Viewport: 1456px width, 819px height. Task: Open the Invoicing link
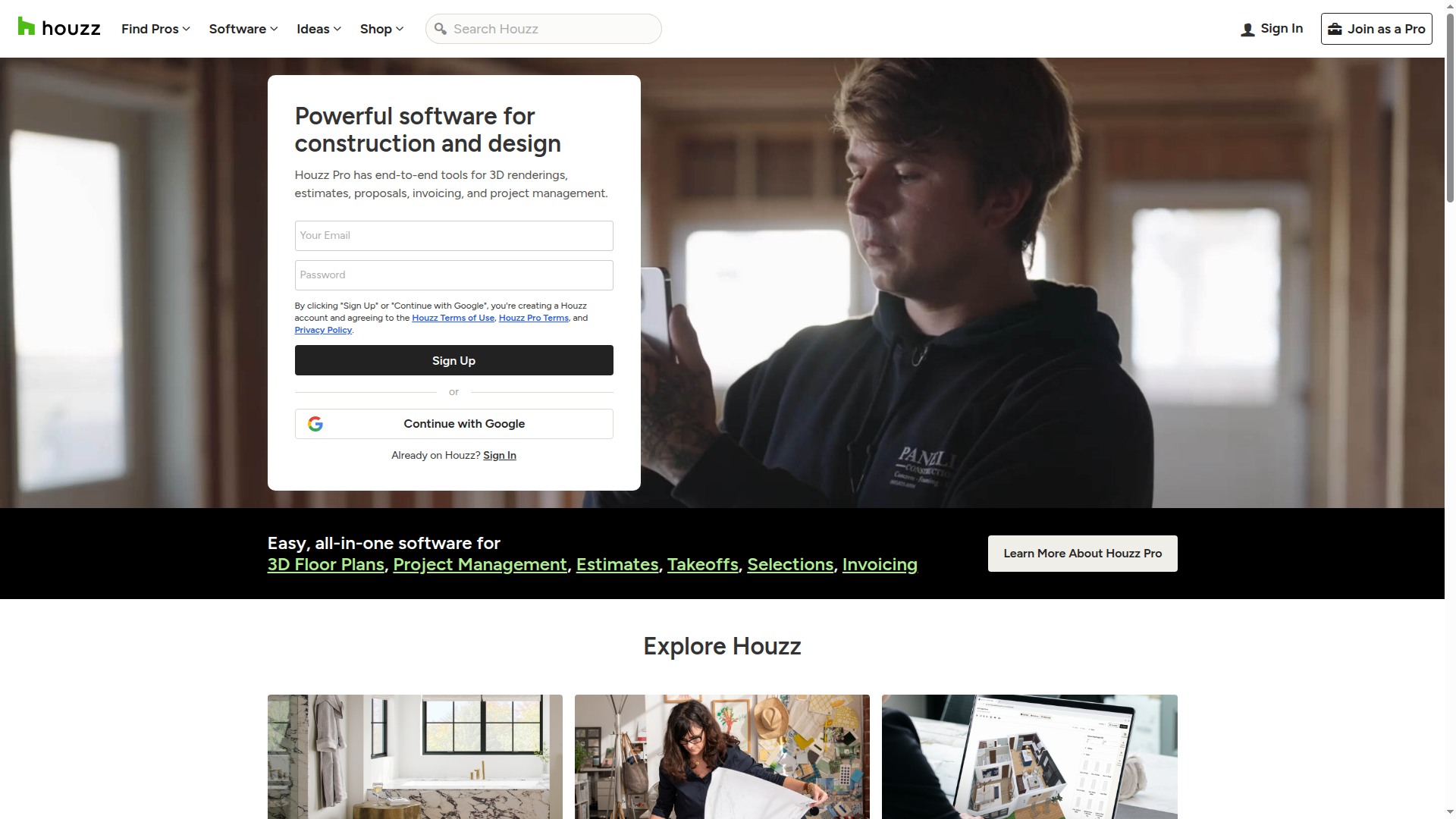coord(880,564)
